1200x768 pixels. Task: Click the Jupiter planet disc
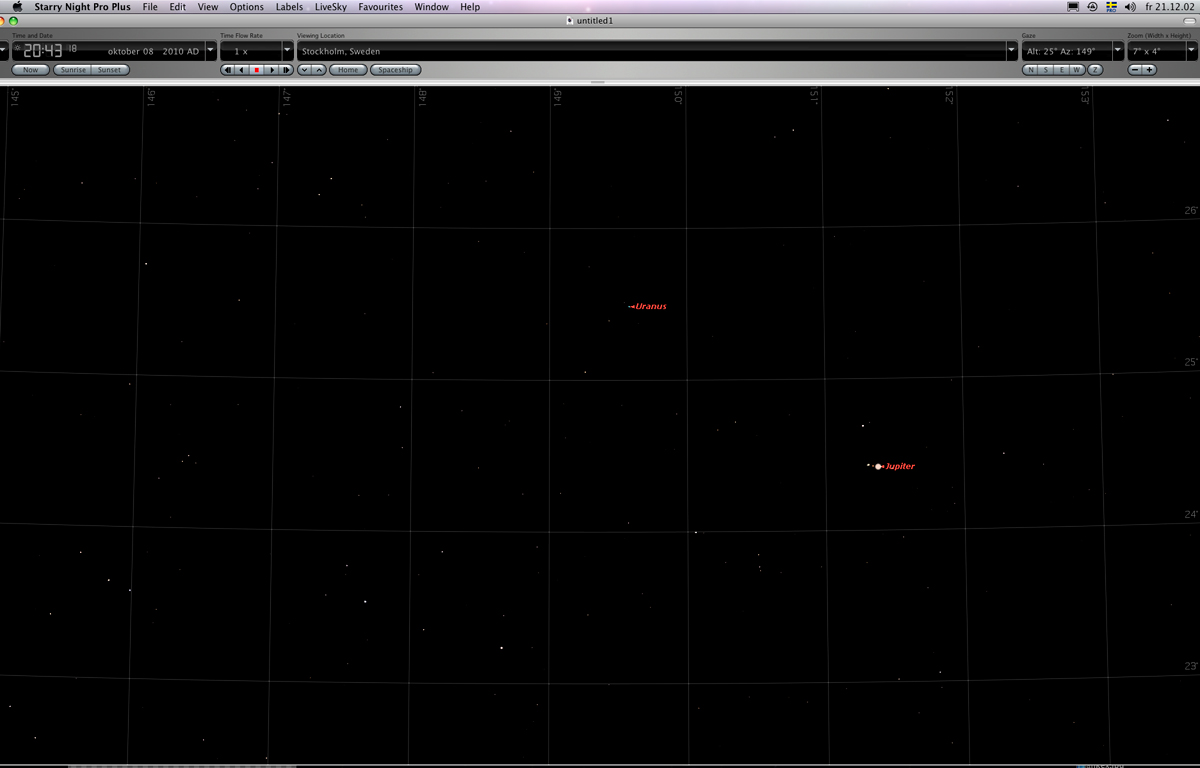878,466
